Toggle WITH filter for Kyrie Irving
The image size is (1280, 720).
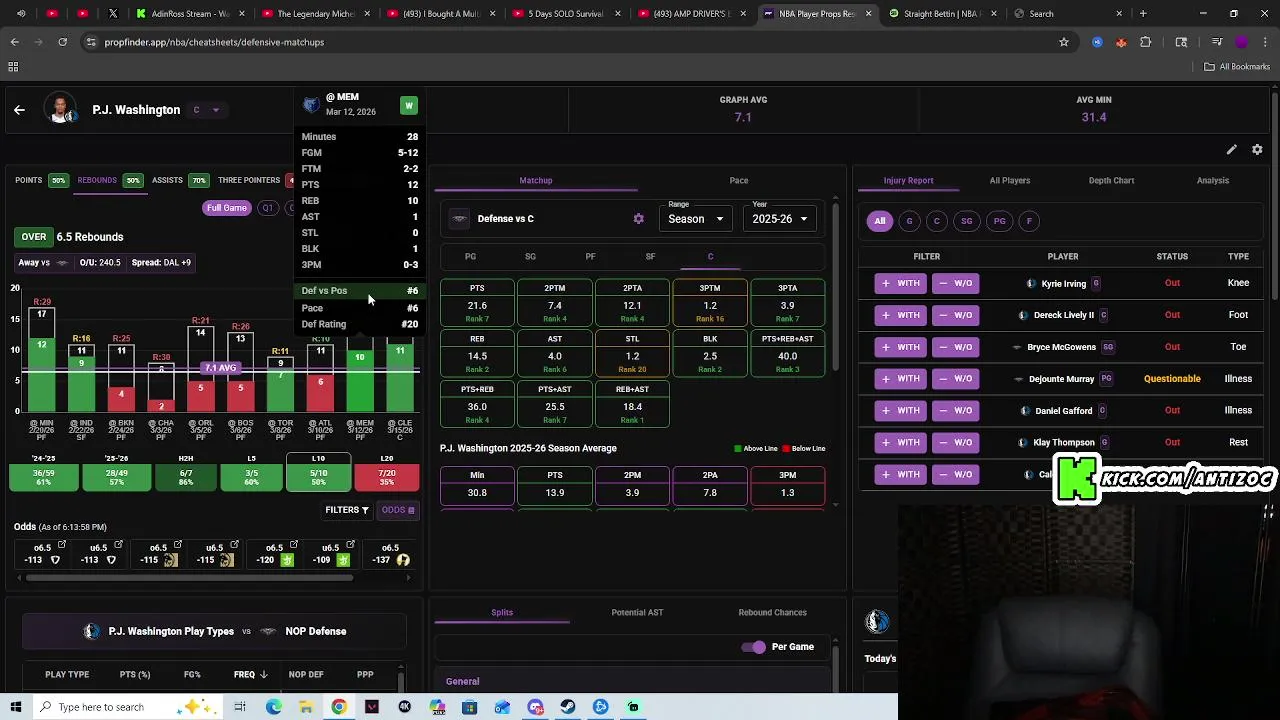(900, 283)
